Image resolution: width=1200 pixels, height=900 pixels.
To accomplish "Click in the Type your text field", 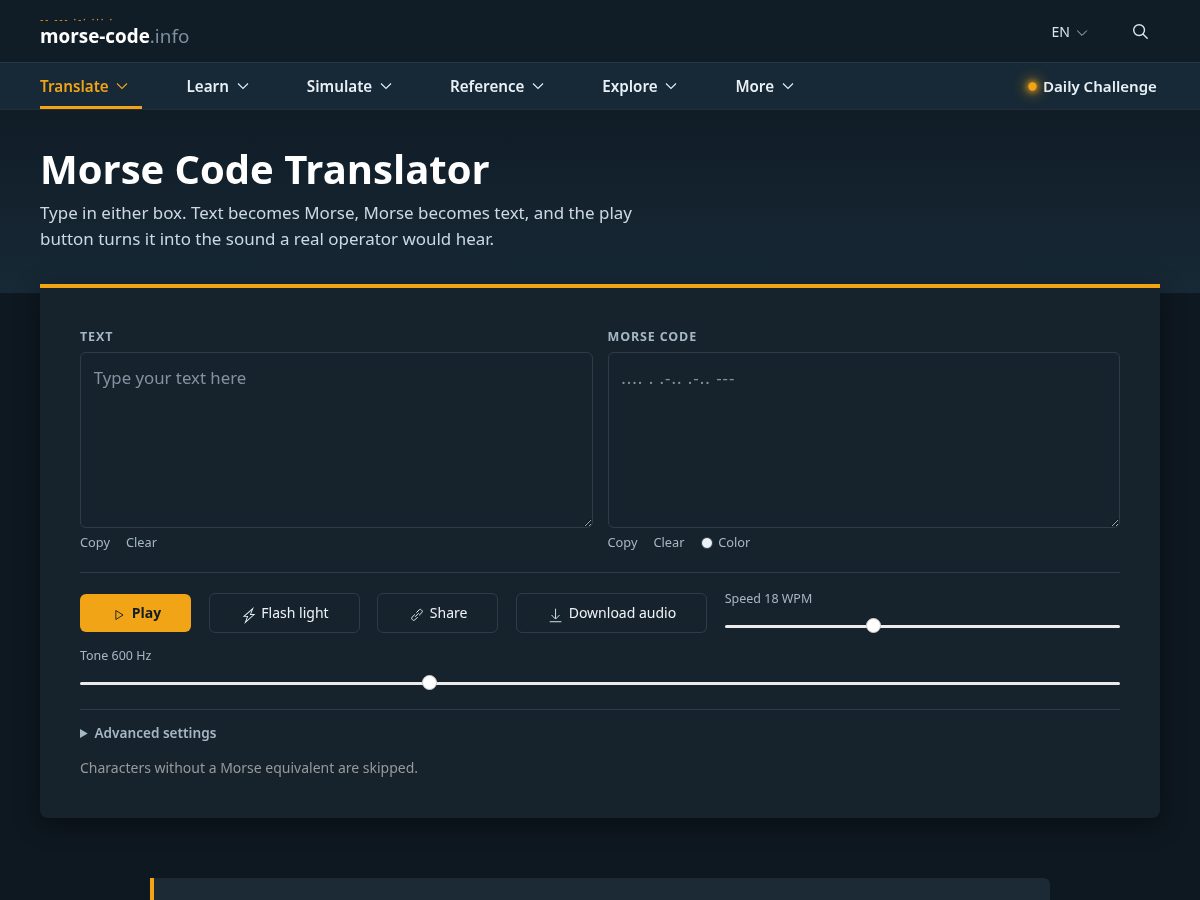I will tap(336, 440).
